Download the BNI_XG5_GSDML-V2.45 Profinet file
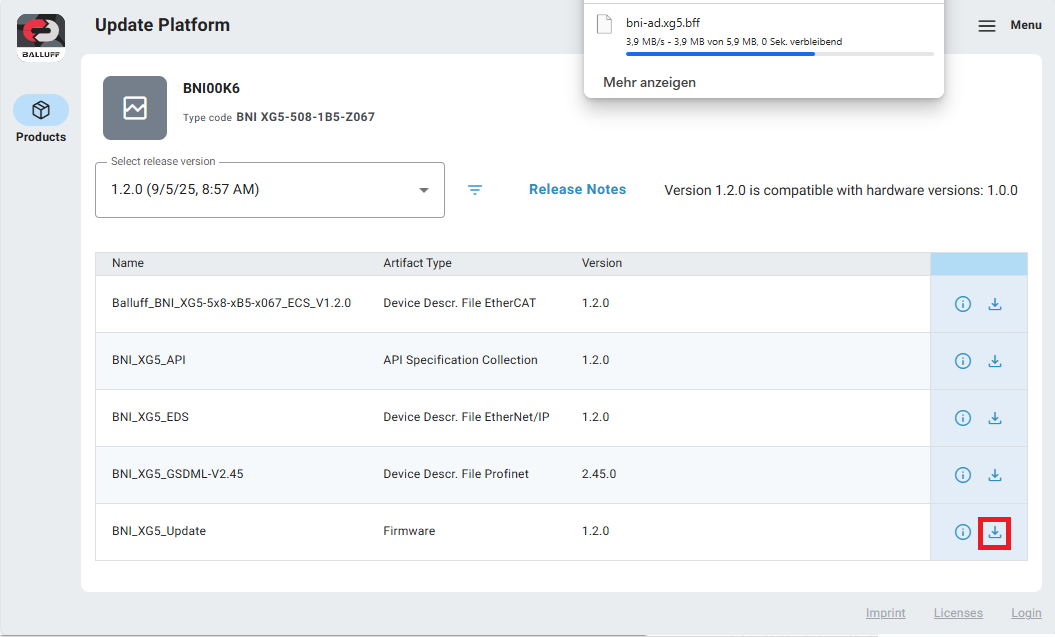The image size is (1055, 637). click(x=995, y=475)
